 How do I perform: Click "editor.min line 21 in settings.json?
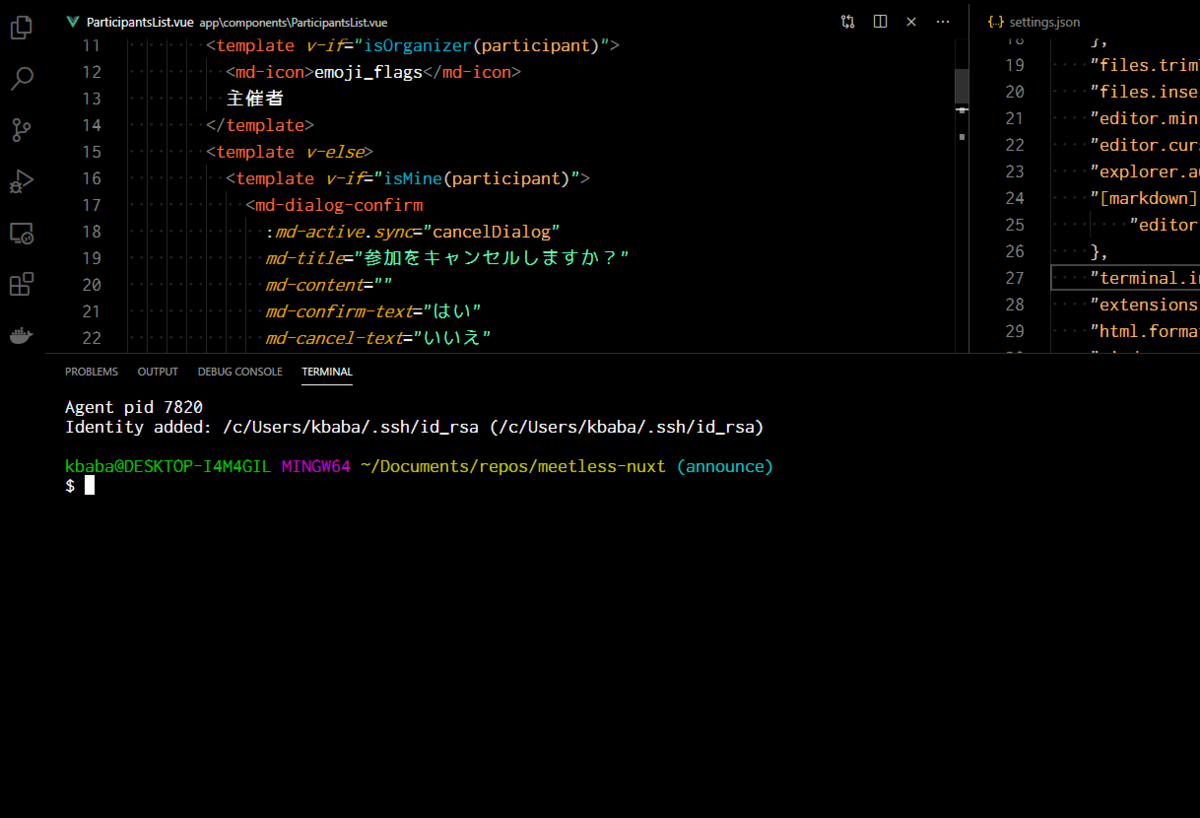(1145, 118)
